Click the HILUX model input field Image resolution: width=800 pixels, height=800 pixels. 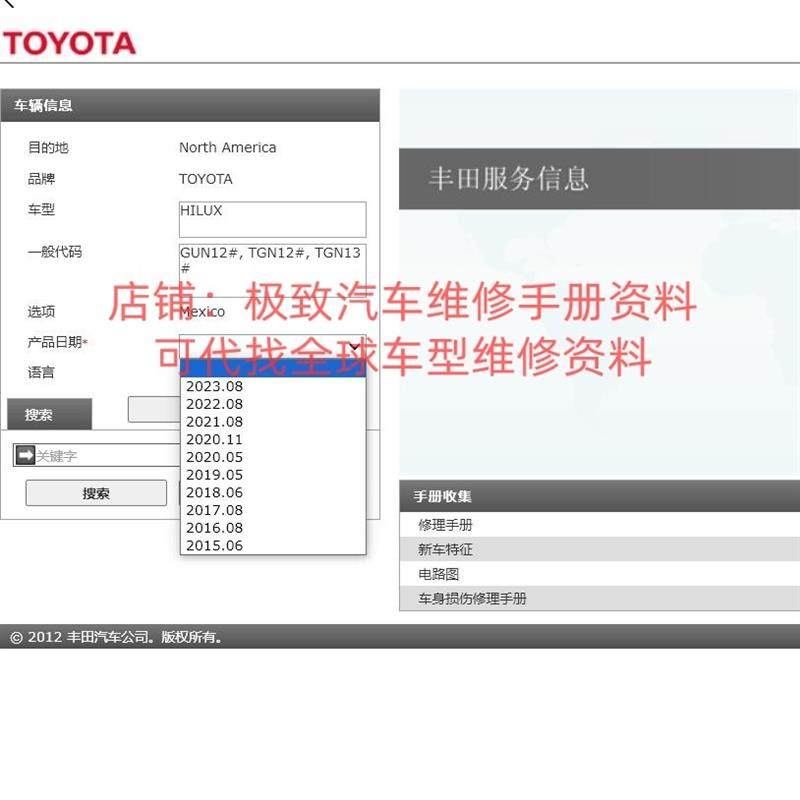click(x=273, y=219)
